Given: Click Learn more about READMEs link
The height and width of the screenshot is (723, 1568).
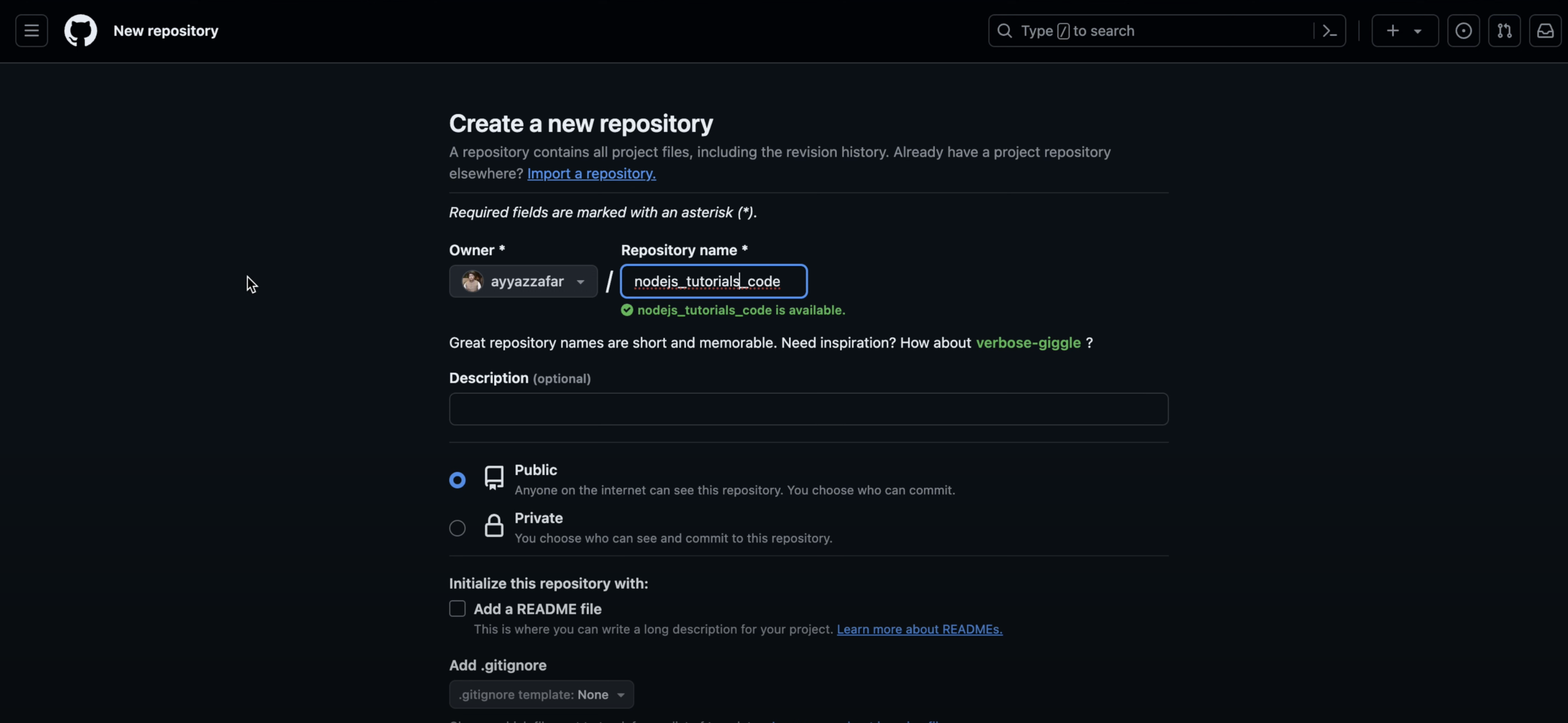Looking at the screenshot, I should coord(919,629).
